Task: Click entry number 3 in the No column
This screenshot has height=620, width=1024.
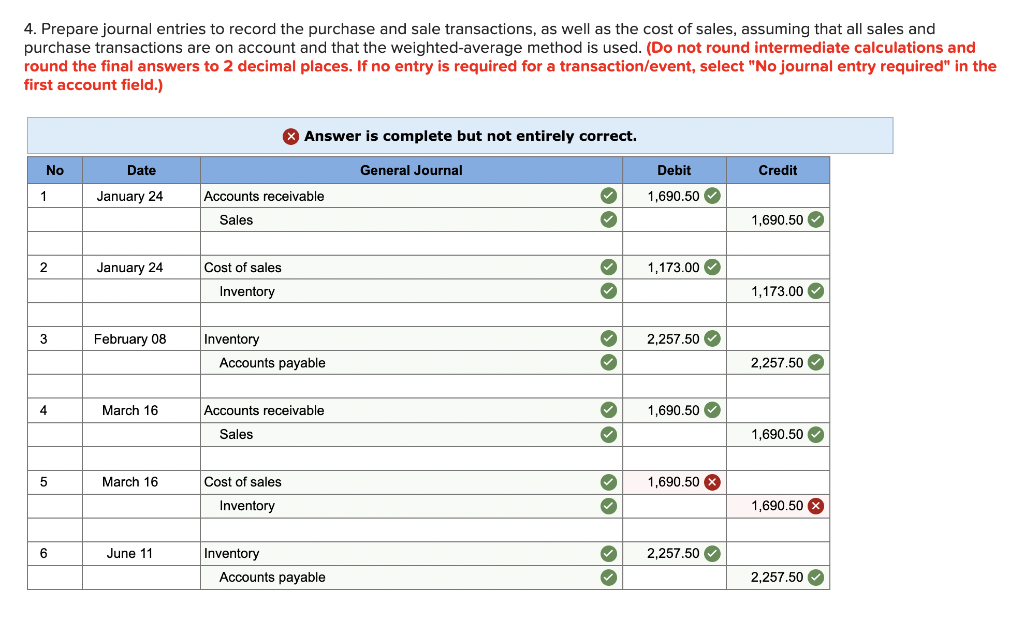Action: 44,338
